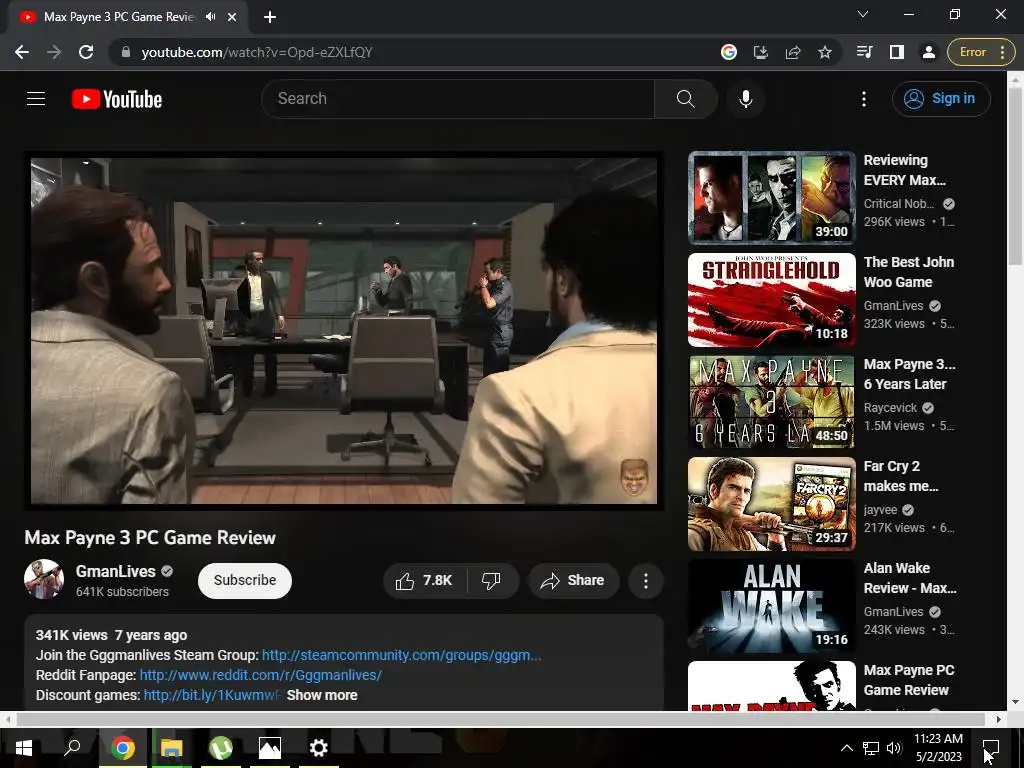Share the video with the Share button
Screen dimensions: 1024x768
point(573,581)
